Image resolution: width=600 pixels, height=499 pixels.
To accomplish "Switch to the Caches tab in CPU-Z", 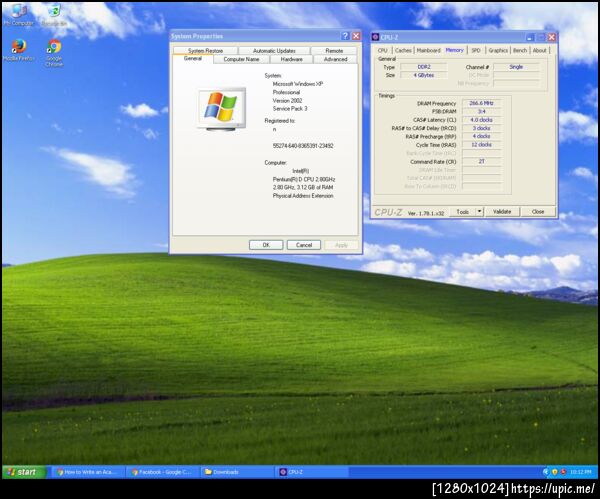I will coord(403,50).
